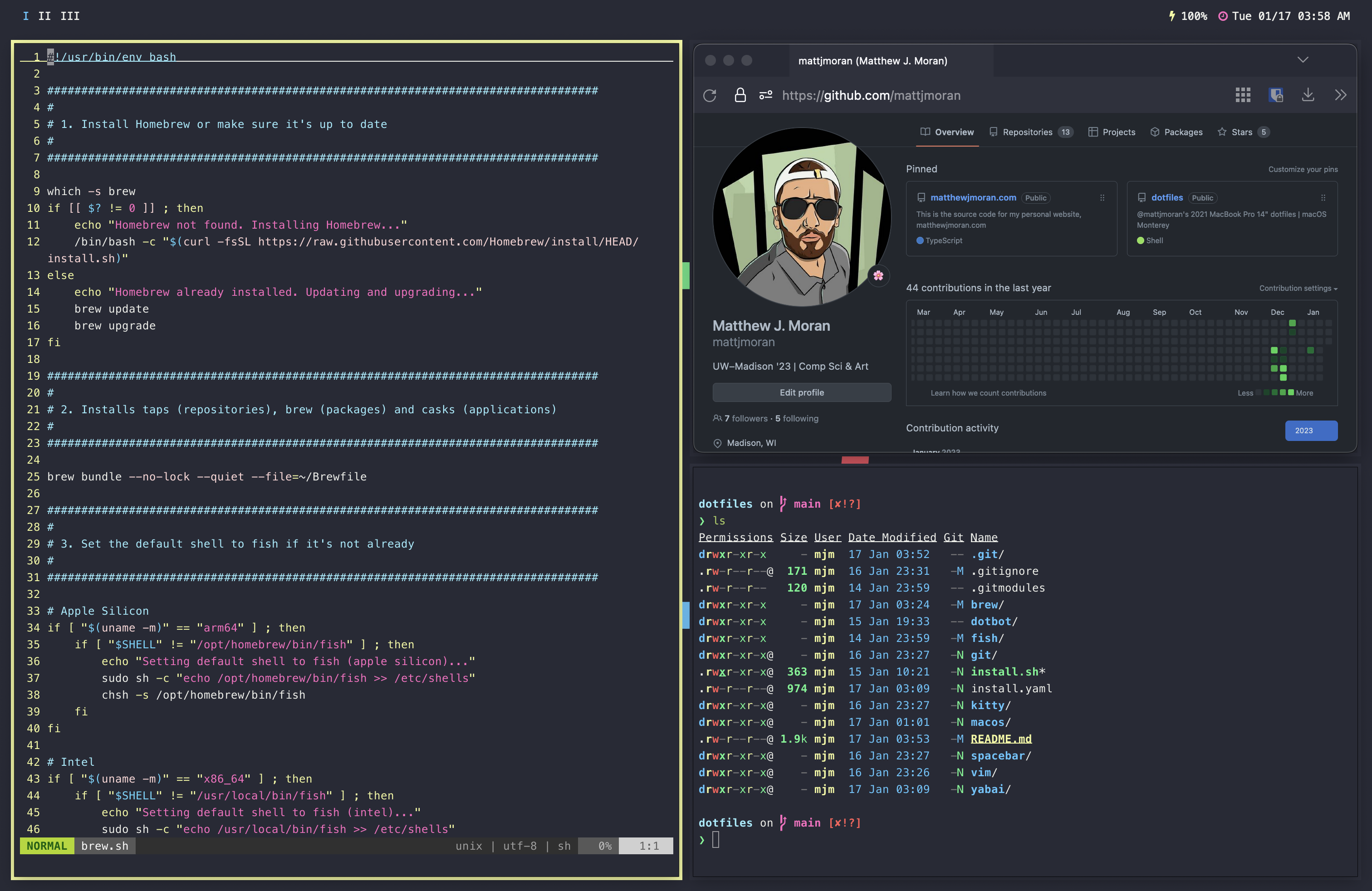This screenshot has width=1372, height=891.
Task: Click drag handle on matthewjmoran.com pin card
Action: (x=1102, y=198)
